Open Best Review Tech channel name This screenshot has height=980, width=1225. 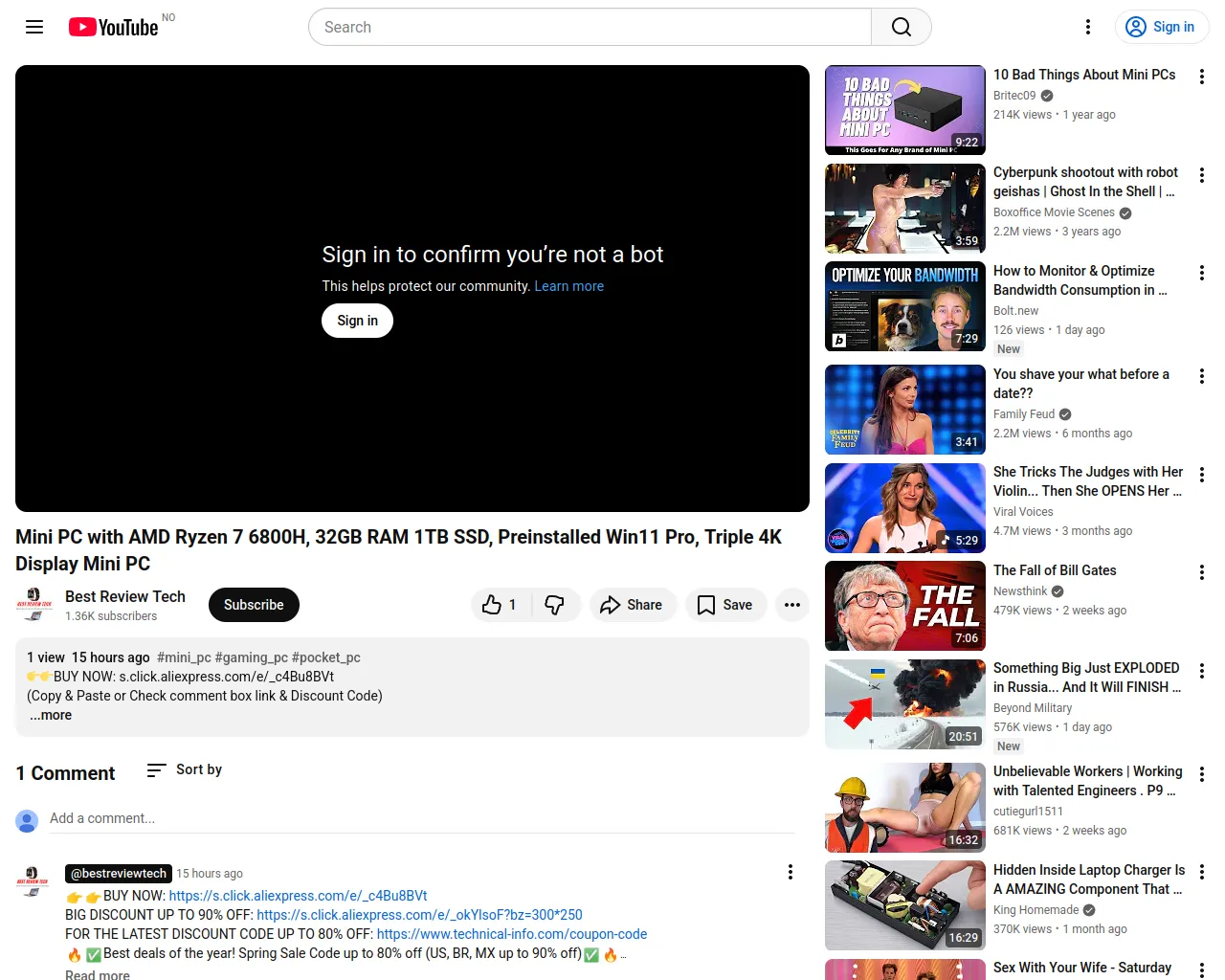tap(125, 596)
